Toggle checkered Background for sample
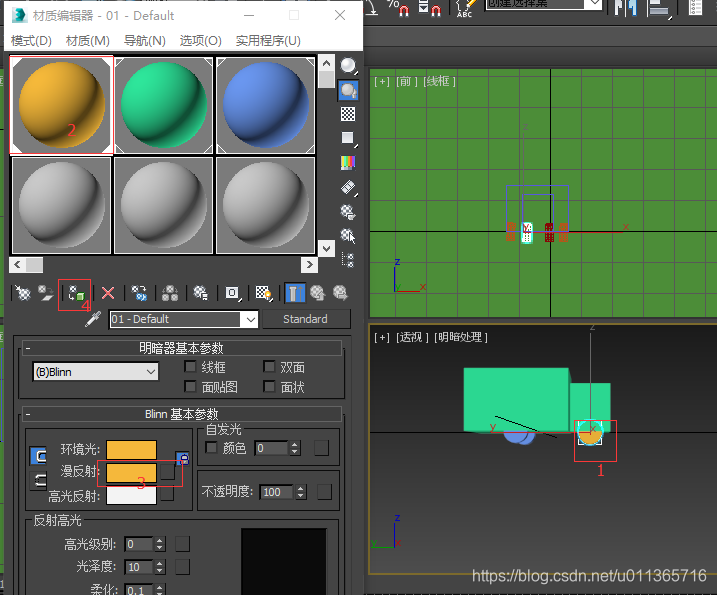 coord(348,114)
